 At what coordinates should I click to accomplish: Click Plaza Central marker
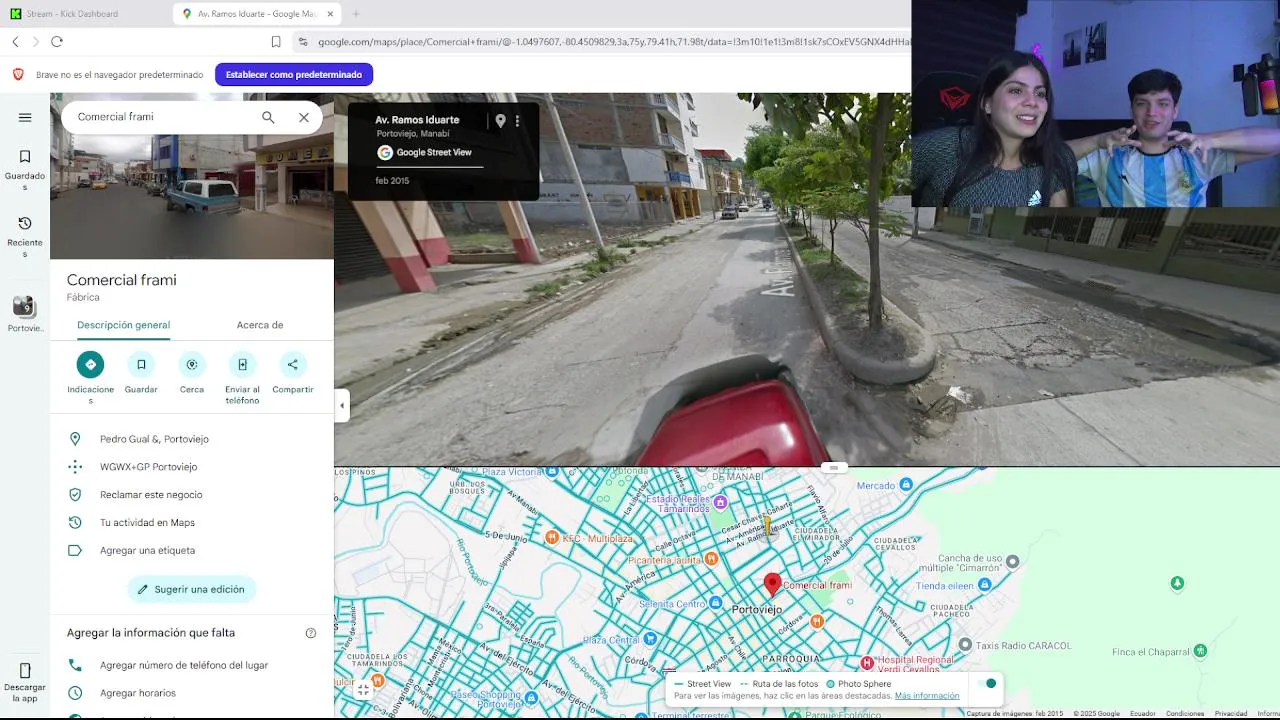[650, 639]
